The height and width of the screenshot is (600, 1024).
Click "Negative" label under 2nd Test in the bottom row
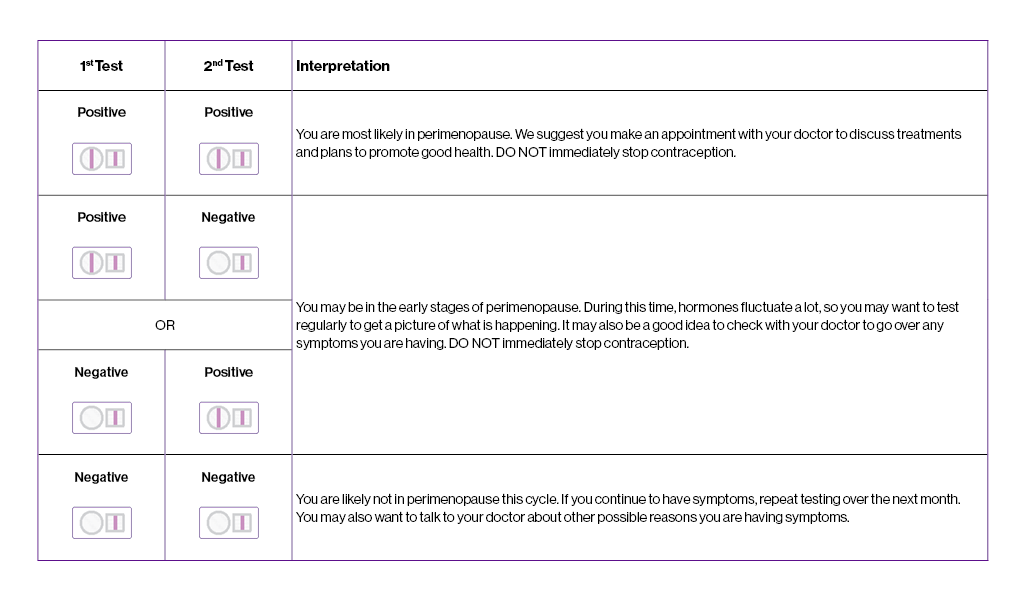pyautogui.click(x=229, y=478)
